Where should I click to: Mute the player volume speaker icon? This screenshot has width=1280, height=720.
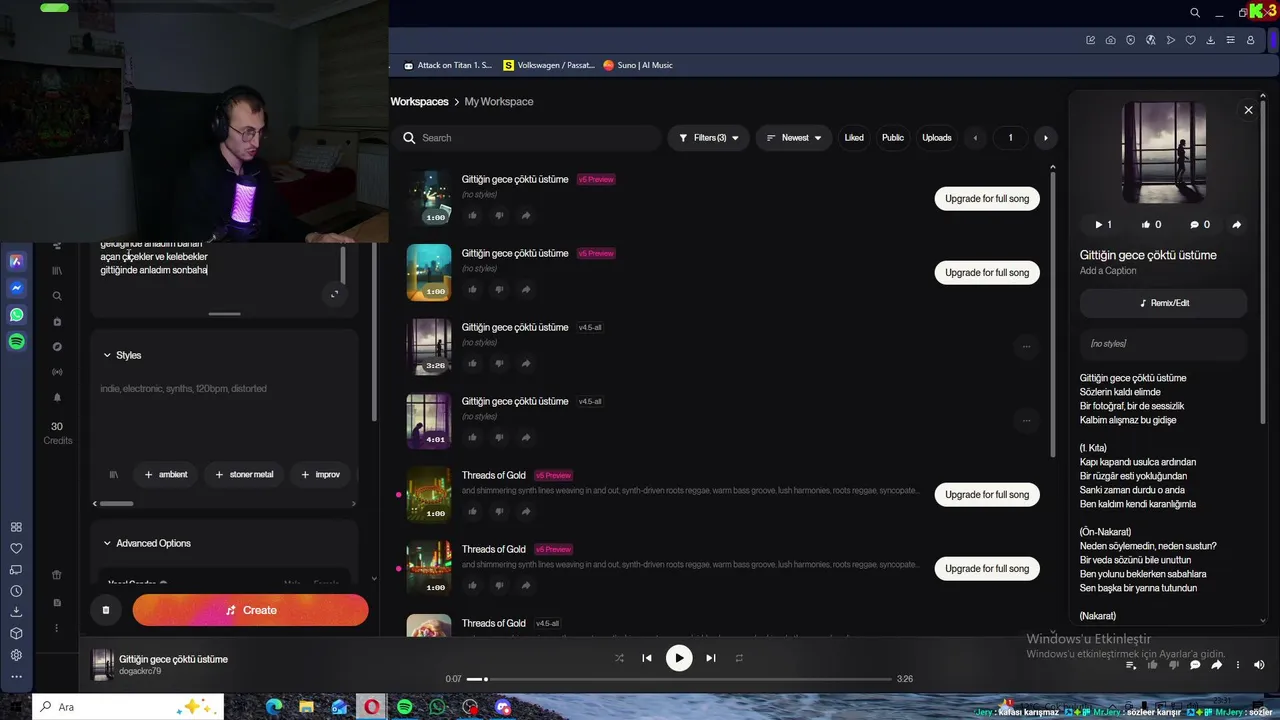coord(1259,665)
